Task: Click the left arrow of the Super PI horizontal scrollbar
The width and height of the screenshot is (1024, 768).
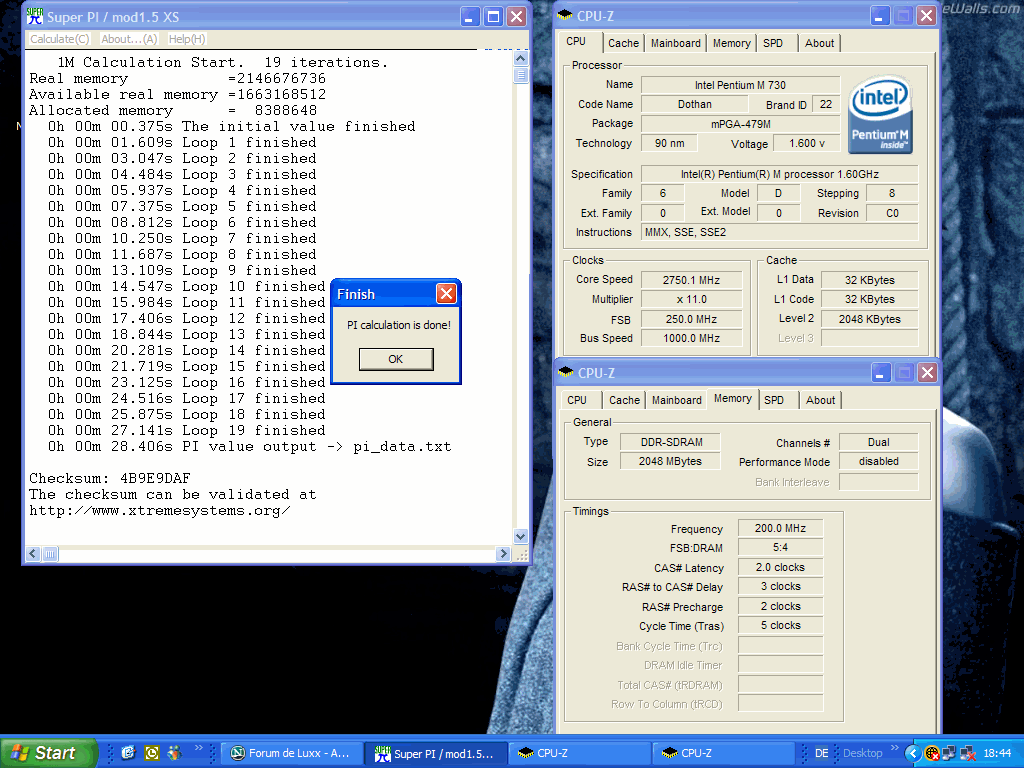Action: [34, 554]
